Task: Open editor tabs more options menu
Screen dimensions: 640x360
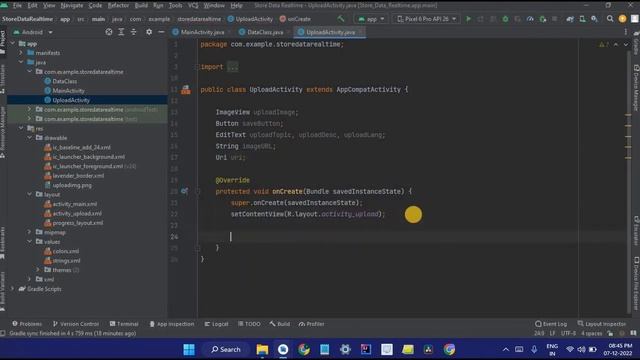Action: 625,32
